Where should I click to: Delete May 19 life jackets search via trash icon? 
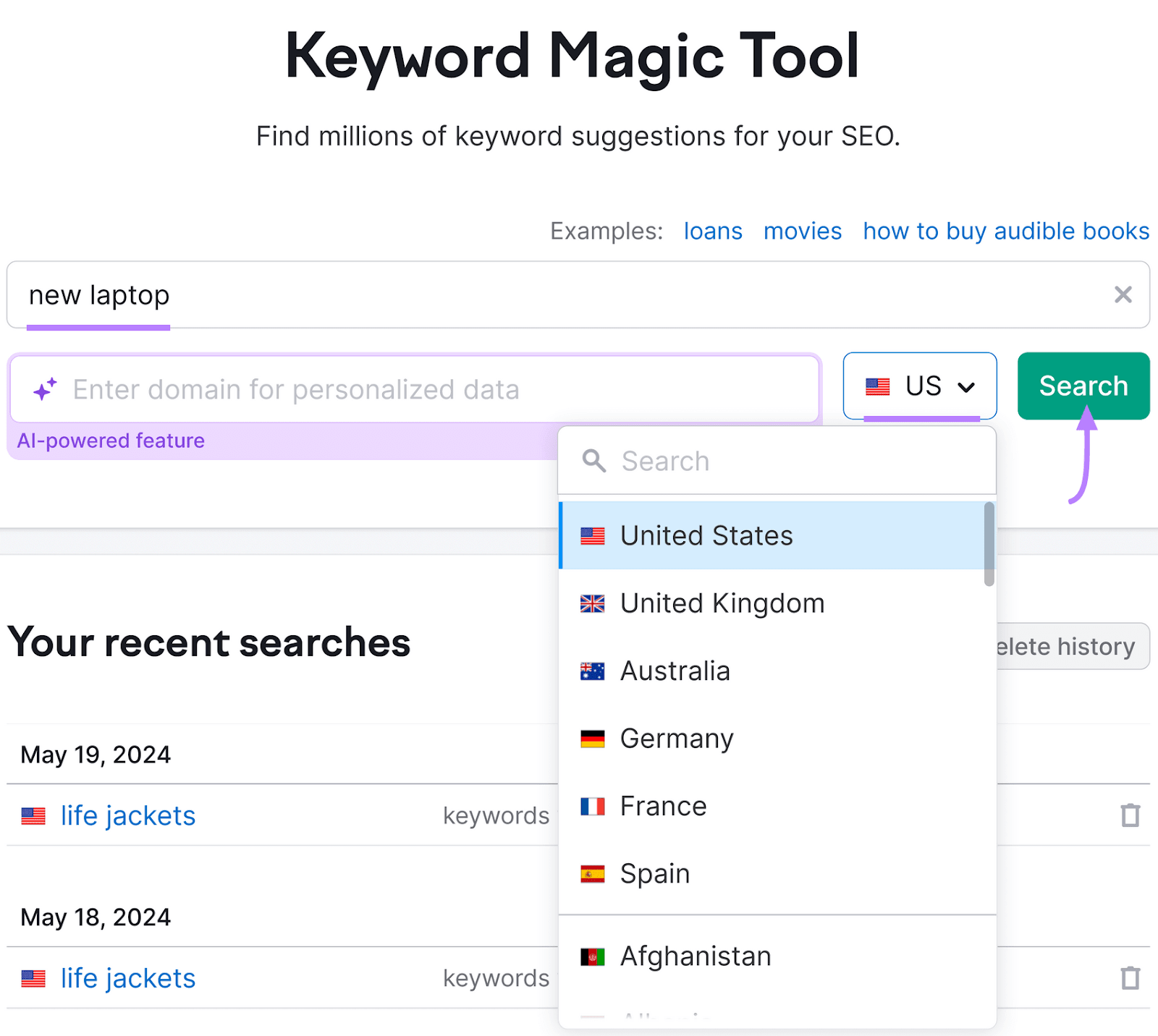coord(1129,815)
